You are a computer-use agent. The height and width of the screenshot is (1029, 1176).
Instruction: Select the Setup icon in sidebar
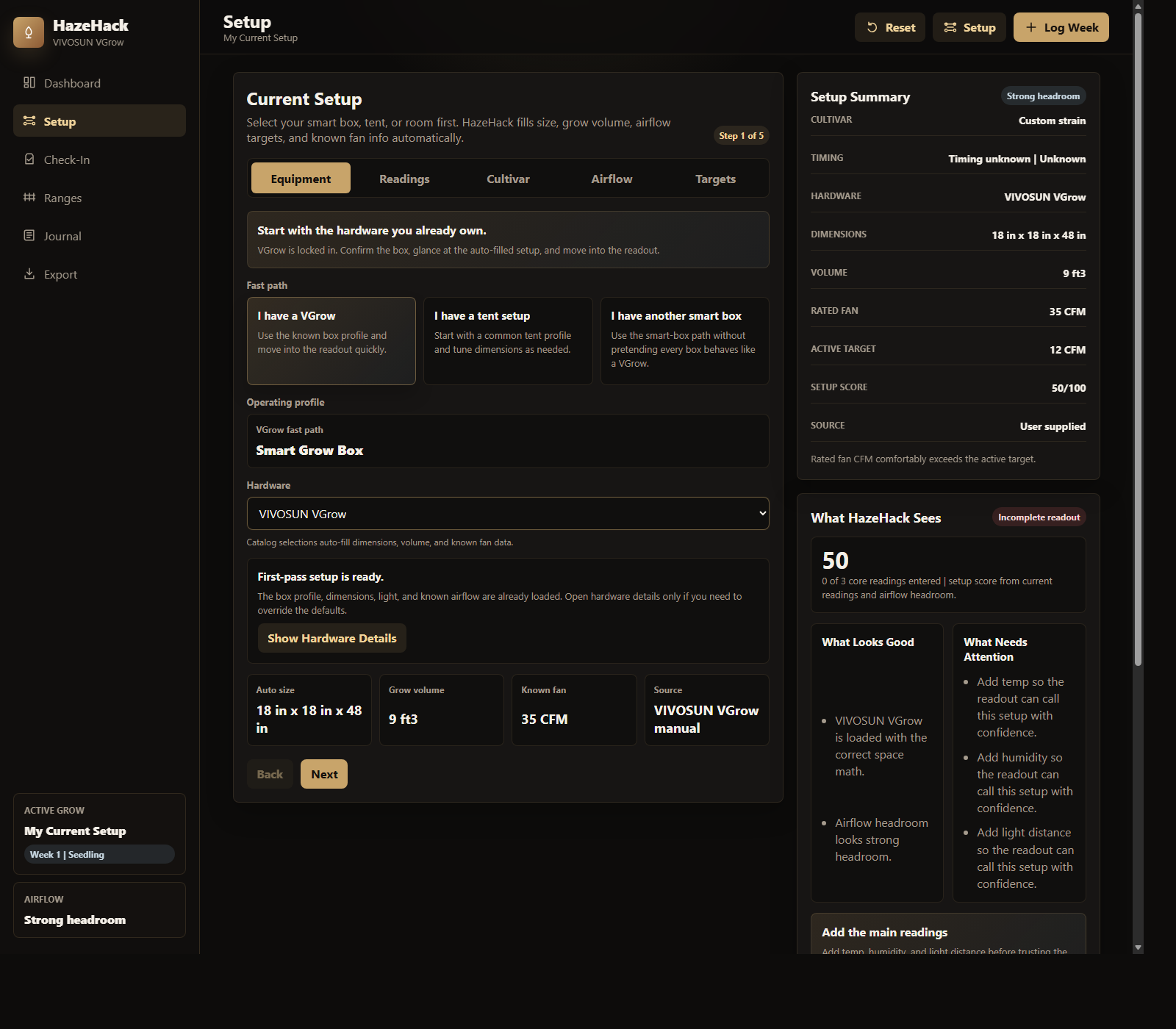coord(29,121)
